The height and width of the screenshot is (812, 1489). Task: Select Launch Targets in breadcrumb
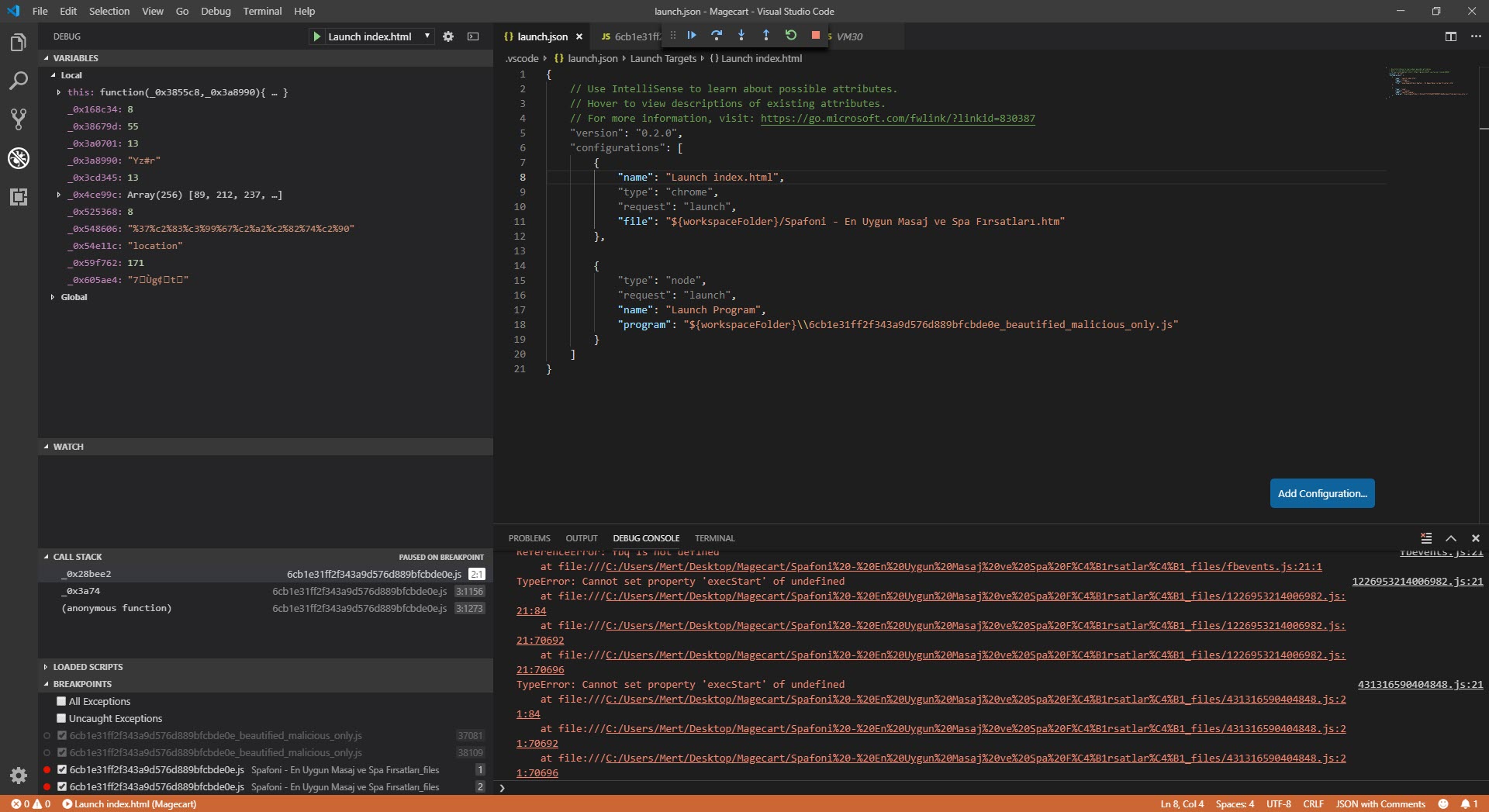tap(663, 58)
